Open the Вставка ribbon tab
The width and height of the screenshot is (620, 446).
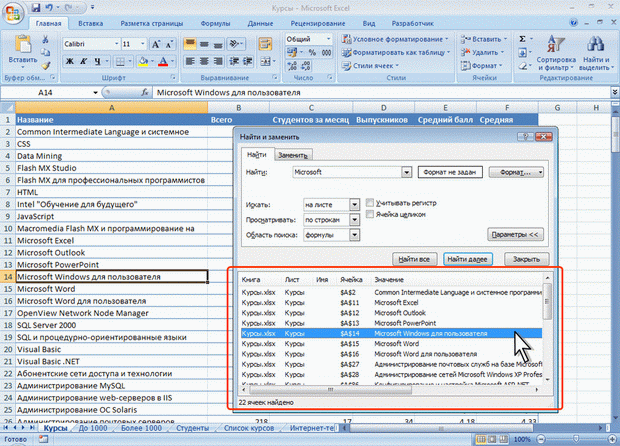click(91, 23)
